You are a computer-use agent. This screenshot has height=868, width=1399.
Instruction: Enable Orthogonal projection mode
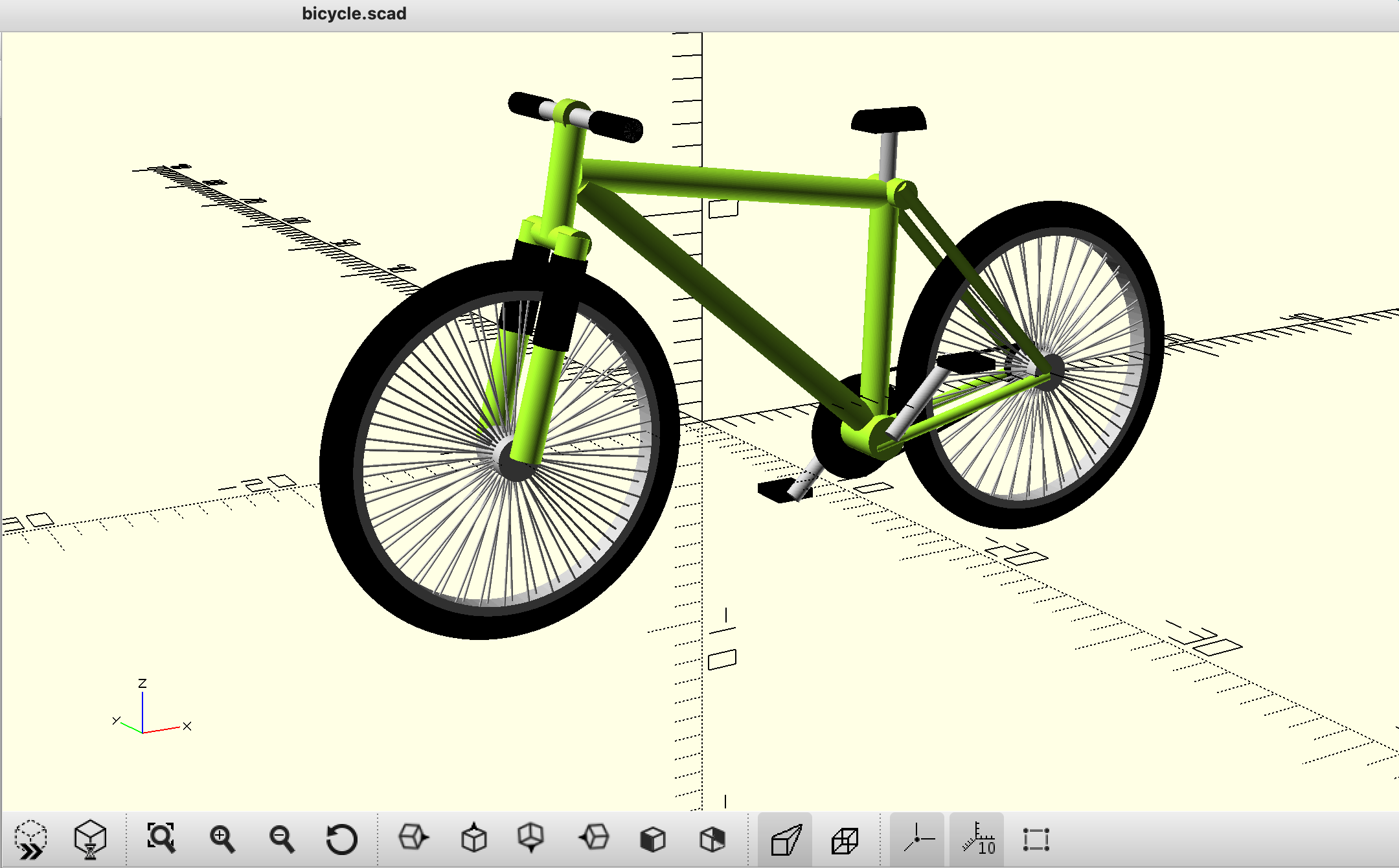point(845,841)
